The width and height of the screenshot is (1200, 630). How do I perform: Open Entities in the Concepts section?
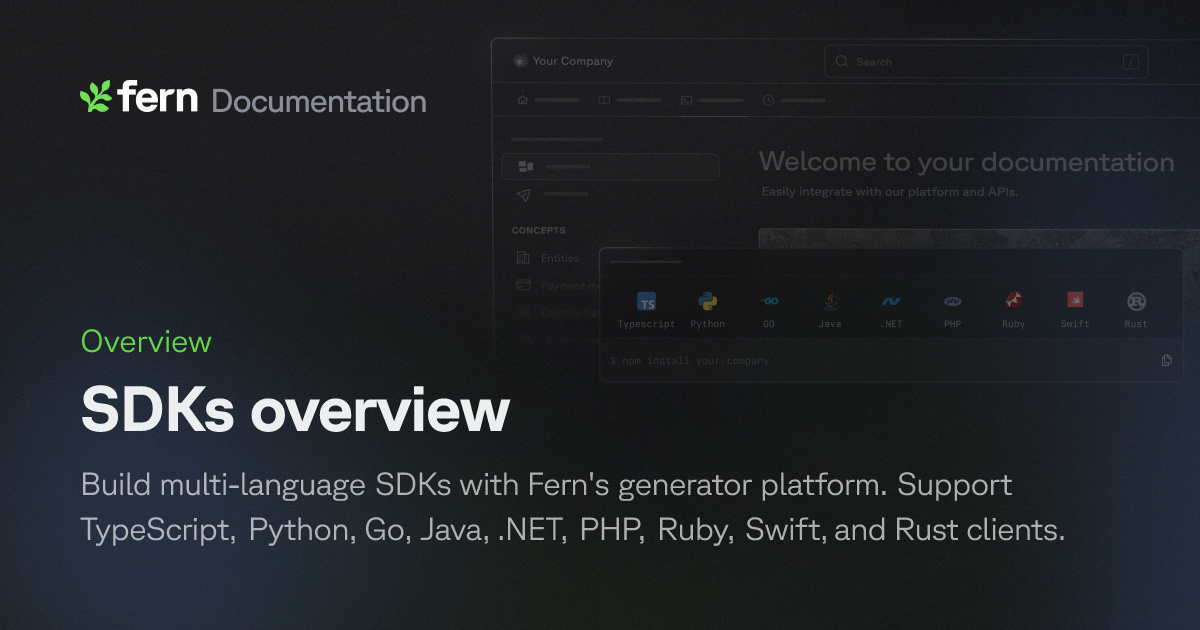coord(560,258)
